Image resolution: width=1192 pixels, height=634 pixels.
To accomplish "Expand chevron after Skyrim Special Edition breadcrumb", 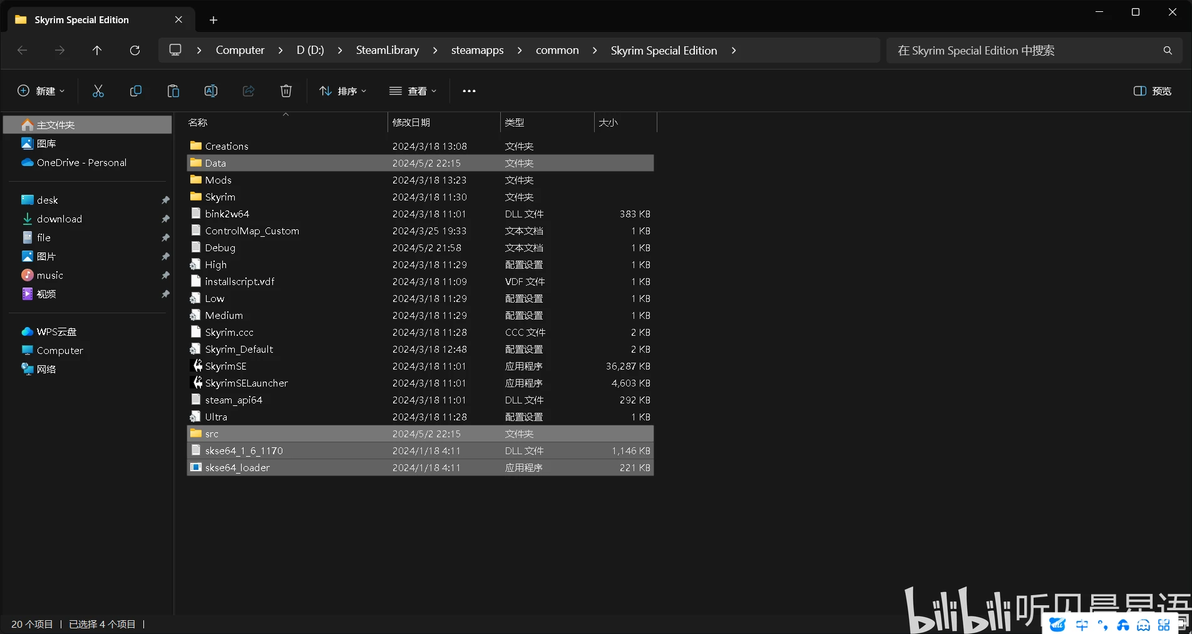I will (734, 51).
